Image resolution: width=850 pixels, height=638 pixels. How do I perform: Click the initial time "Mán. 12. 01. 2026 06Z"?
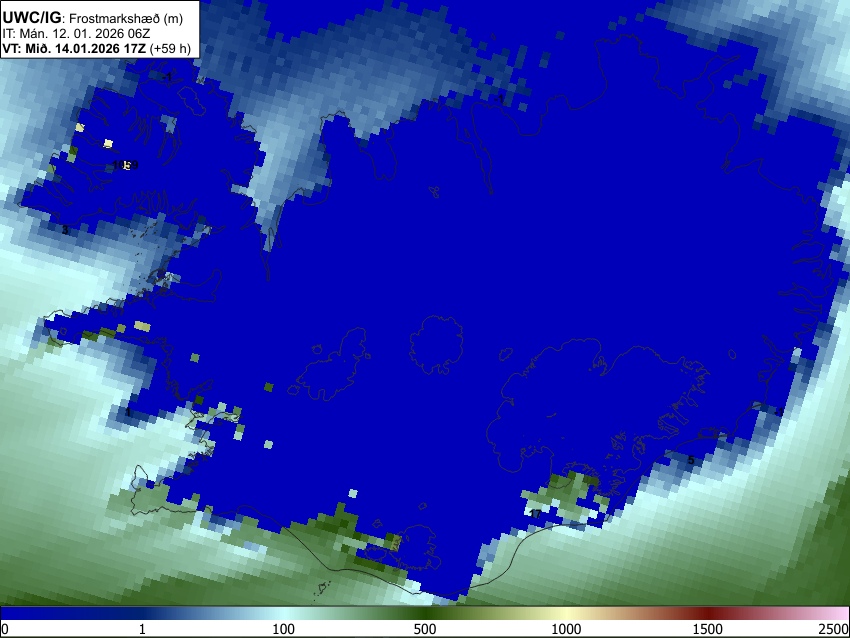pos(85,34)
